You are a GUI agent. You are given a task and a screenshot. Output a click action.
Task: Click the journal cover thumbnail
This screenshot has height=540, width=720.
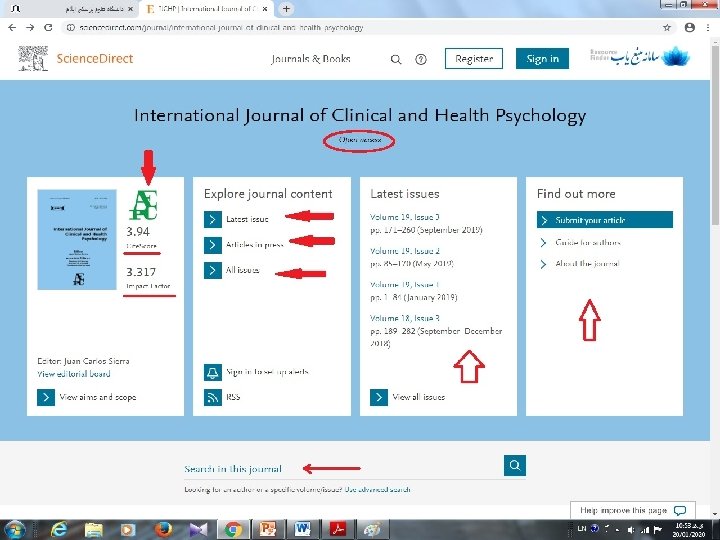pos(77,239)
